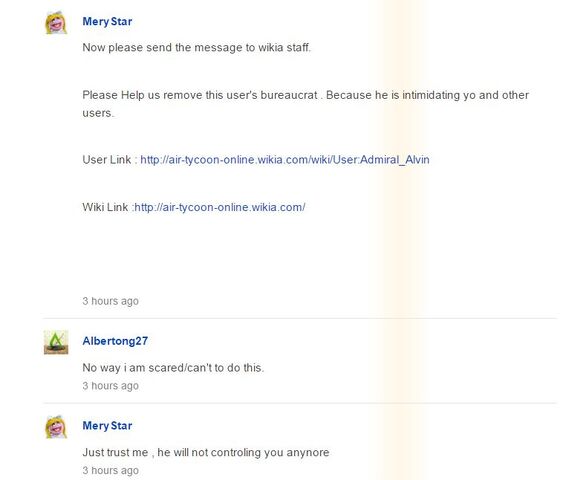Open the Albertong27 username link
Viewport: 586px width, 480px height.
(115, 341)
